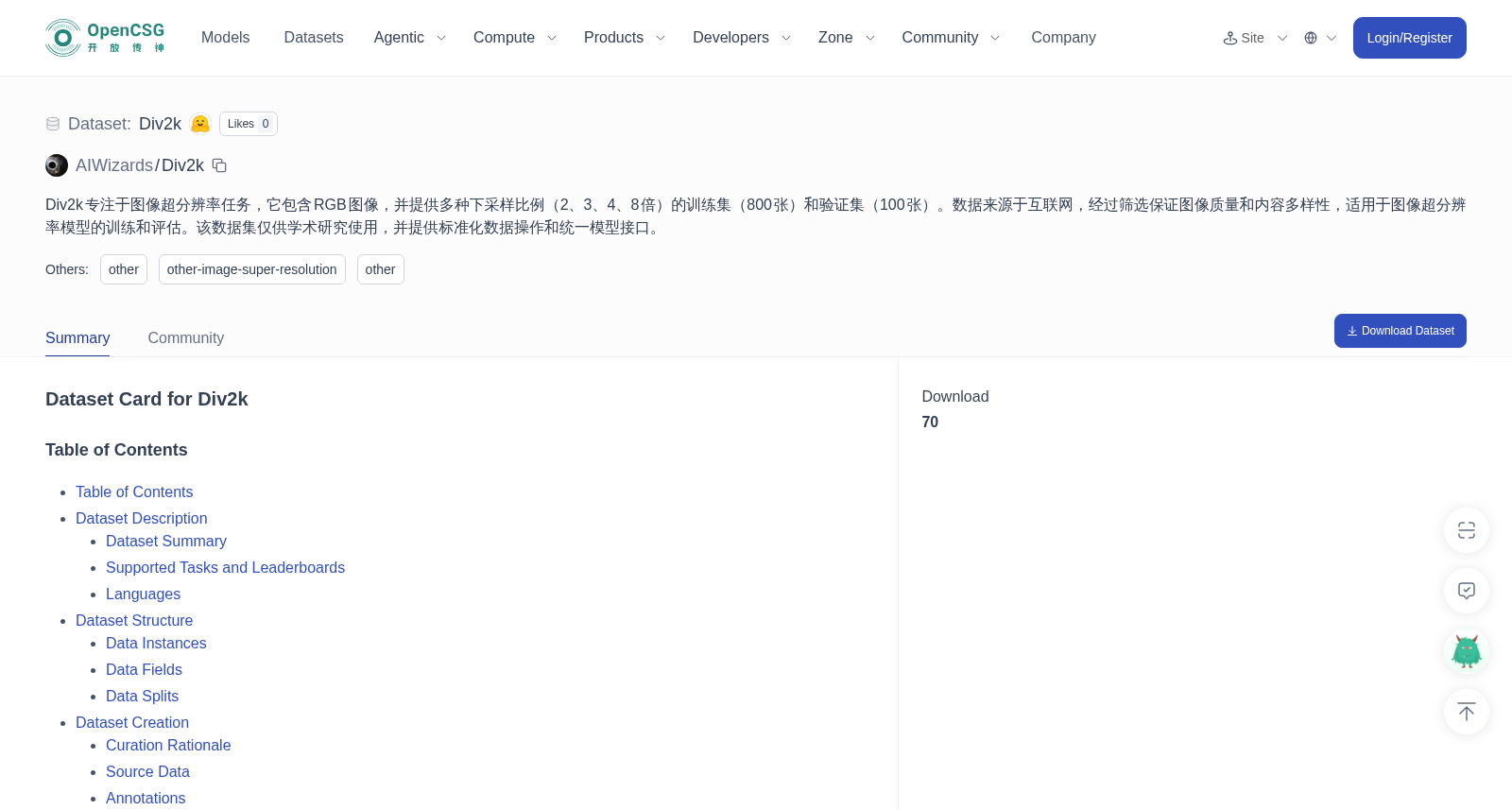Click the other-image-super-resolution tag
This screenshot has width=1512, height=810.
click(x=252, y=269)
